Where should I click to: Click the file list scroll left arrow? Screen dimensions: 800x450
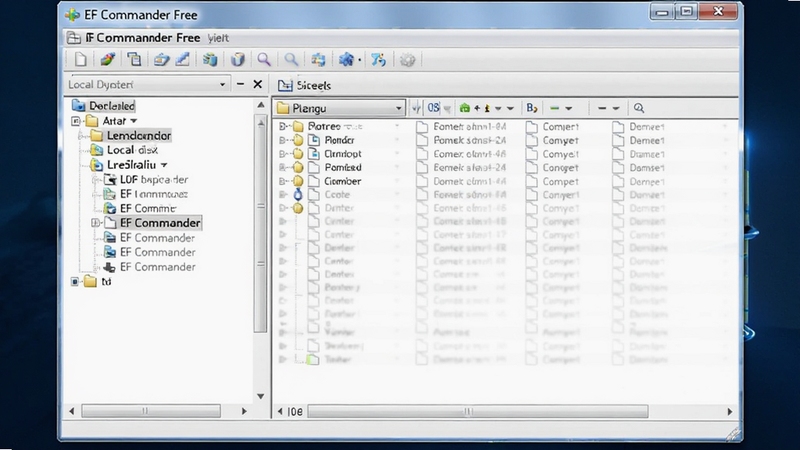point(280,411)
